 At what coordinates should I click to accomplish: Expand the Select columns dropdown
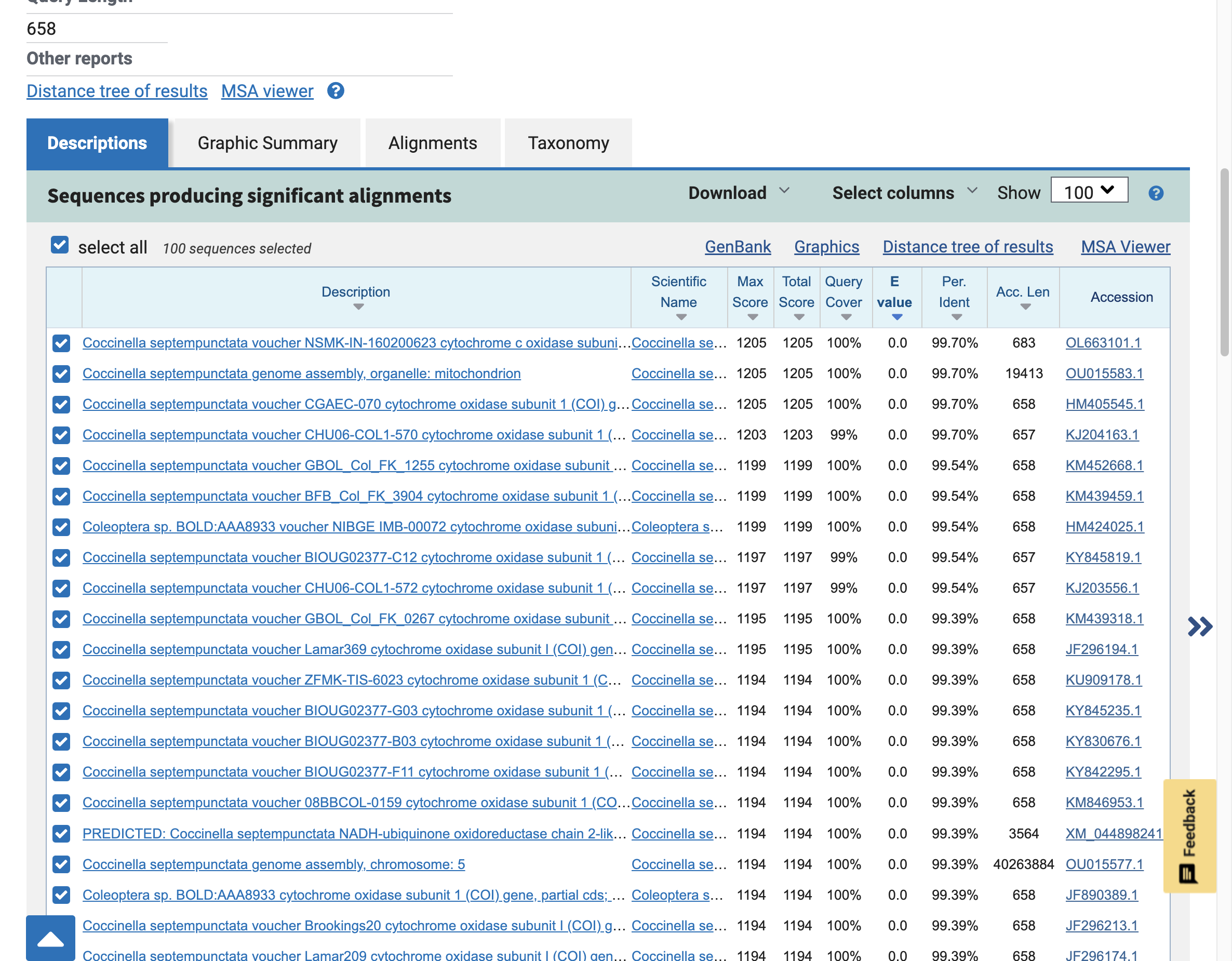point(905,193)
